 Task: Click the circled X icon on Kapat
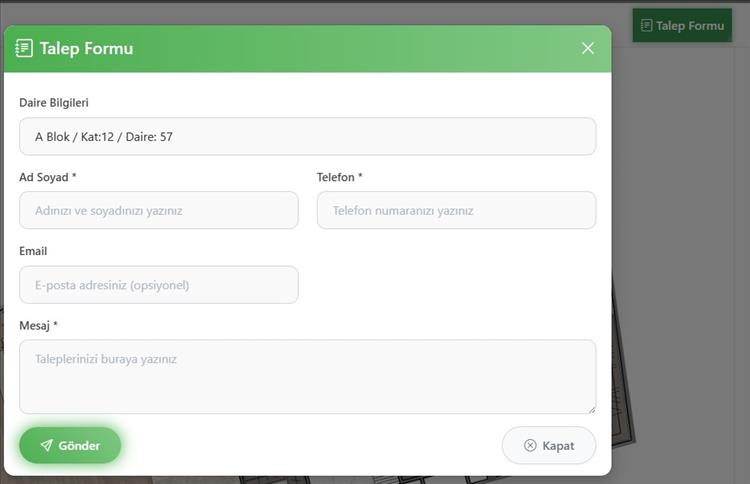[x=530, y=446]
